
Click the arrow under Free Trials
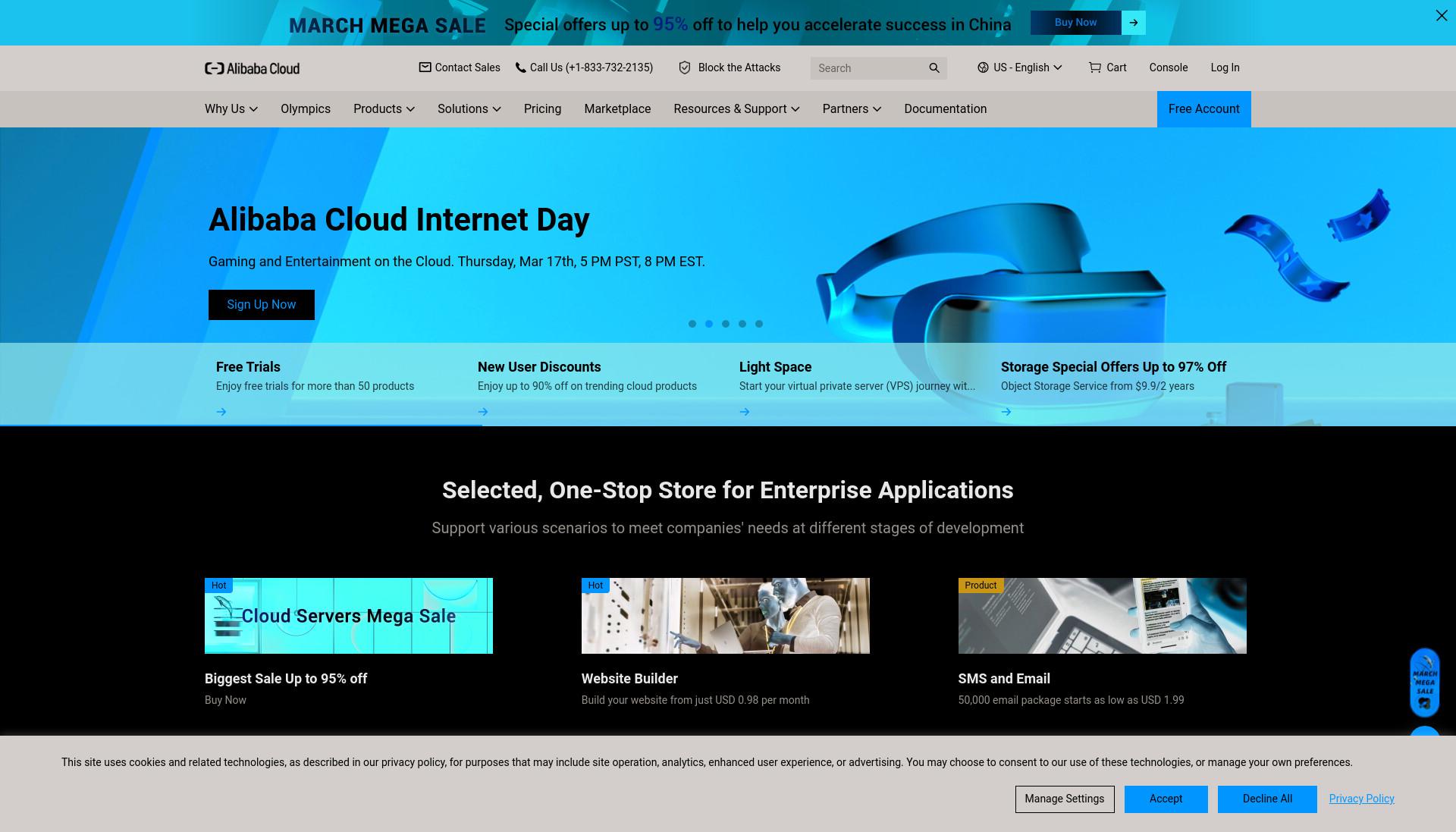click(x=221, y=412)
